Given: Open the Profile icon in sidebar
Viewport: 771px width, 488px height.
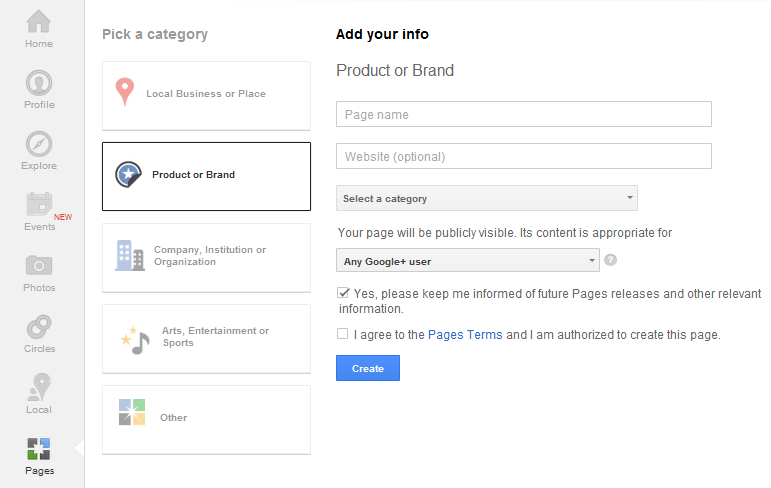Looking at the screenshot, I should (39, 83).
